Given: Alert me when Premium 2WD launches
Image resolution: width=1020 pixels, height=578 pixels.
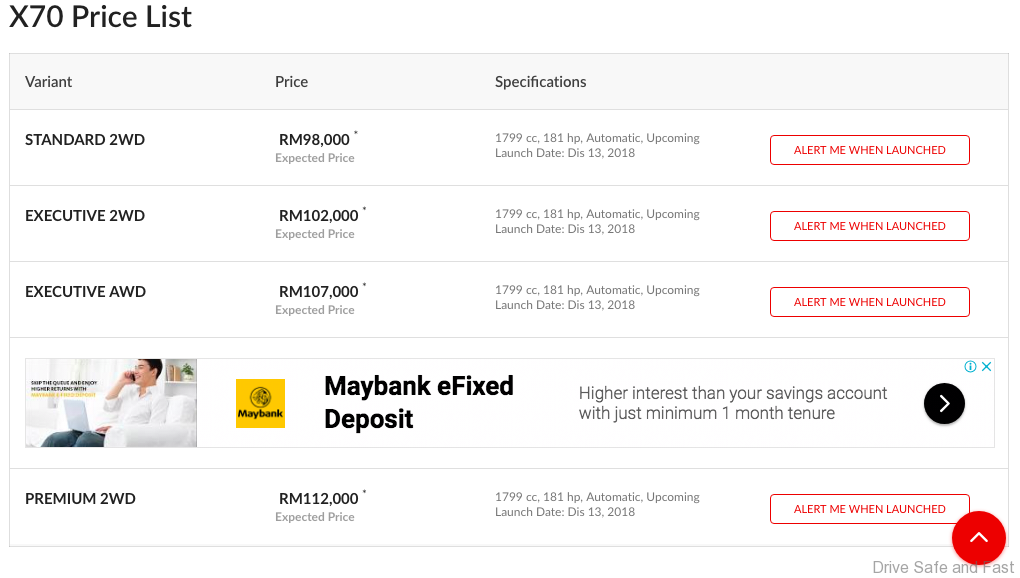Looking at the screenshot, I should 869,509.
